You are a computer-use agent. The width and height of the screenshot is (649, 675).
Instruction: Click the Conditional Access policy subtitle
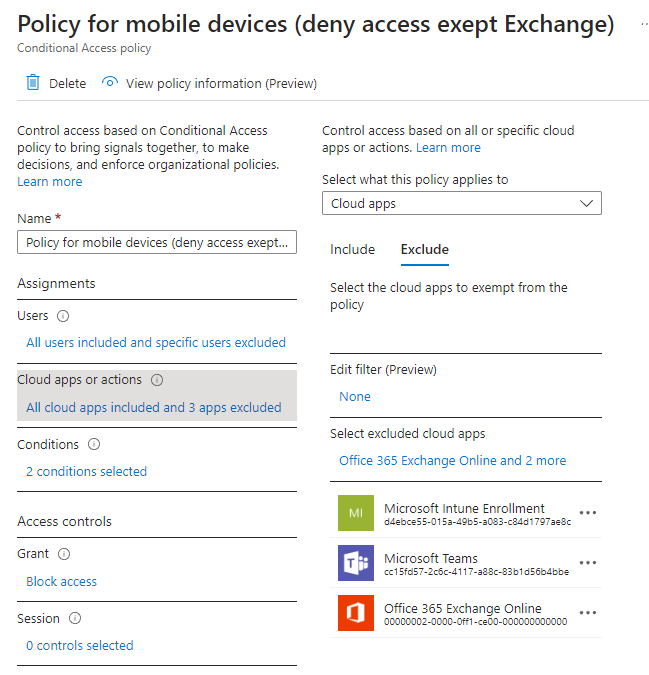tap(84, 48)
